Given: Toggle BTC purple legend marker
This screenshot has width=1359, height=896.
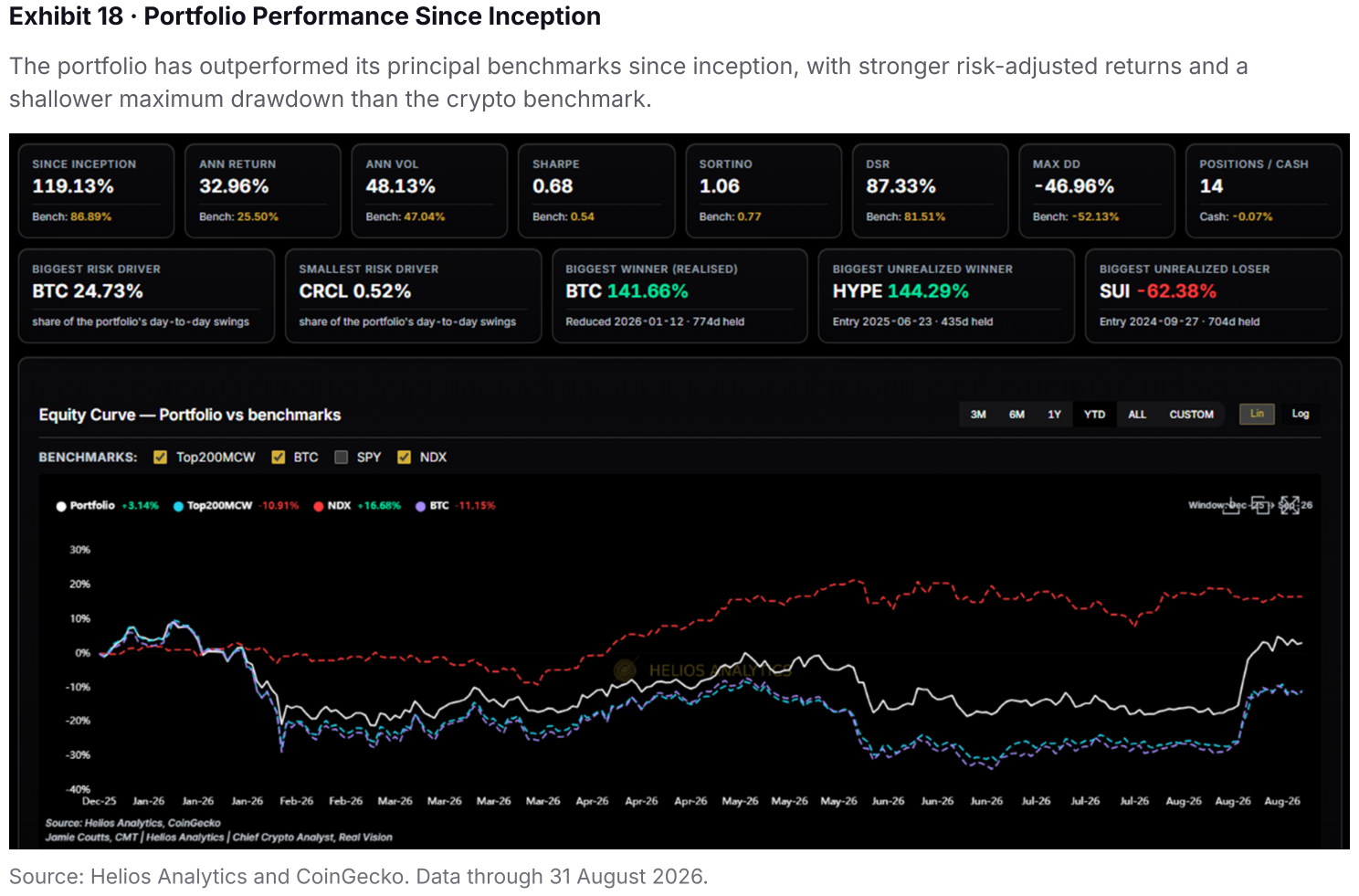Looking at the screenshot, I should point(420,506).
